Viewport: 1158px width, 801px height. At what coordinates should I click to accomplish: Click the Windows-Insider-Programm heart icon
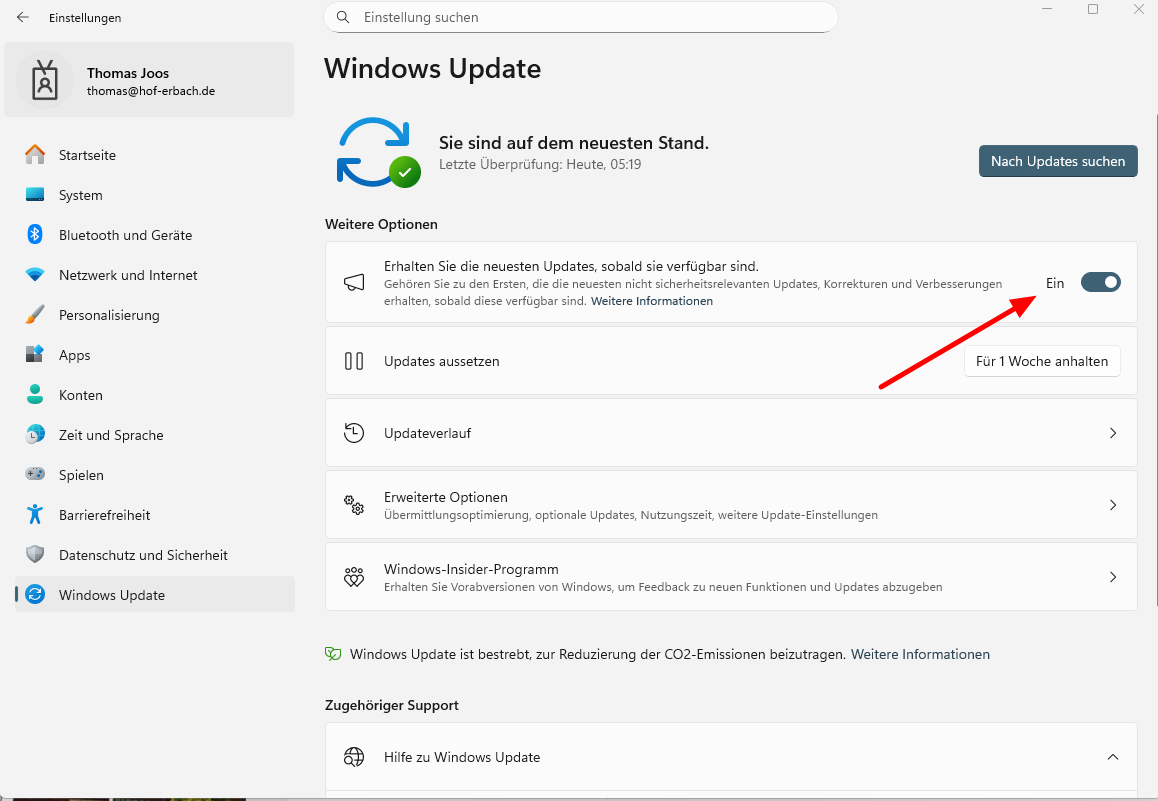tap(354, 577)
